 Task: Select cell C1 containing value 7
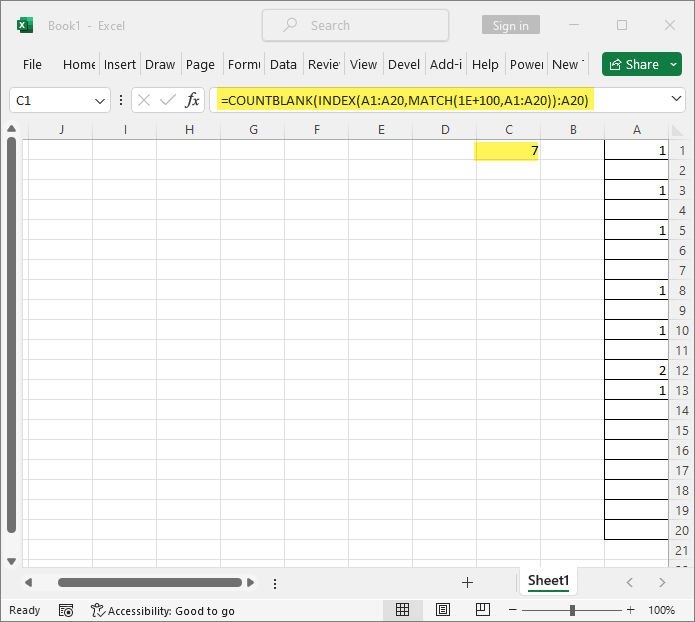pos(507,150)
